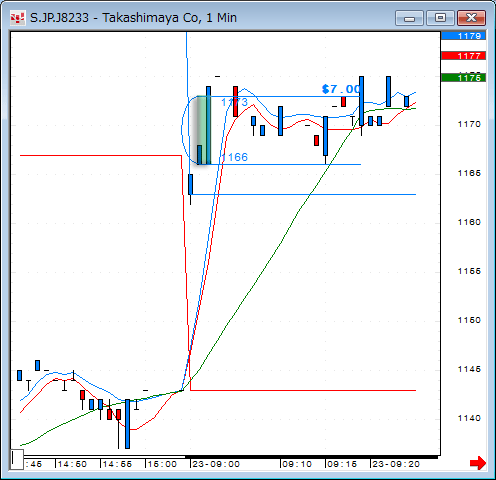Image resolution: width=496 pixels, height=480 pixels.
Task: Select the 1166 level label
Action: (235, 157)
